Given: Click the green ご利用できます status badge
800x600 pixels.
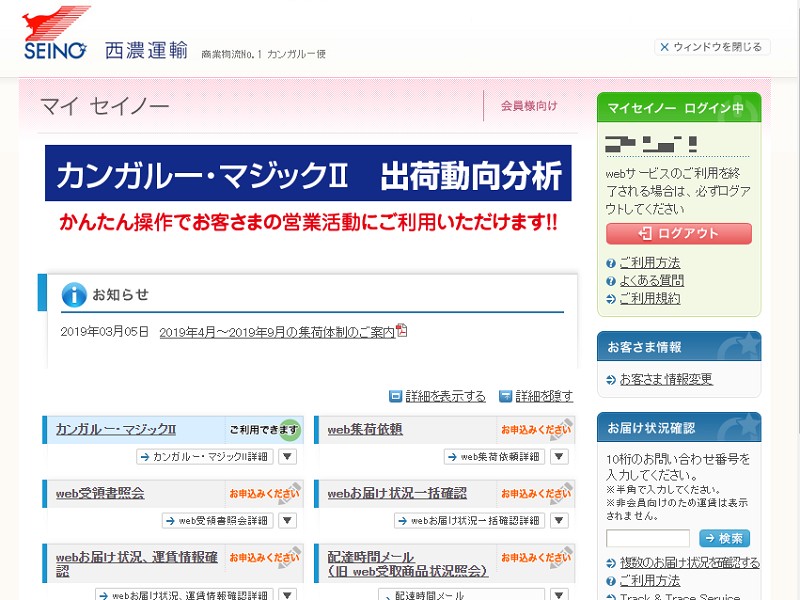Looking at the screenshot, I should [x=264, y=430].
